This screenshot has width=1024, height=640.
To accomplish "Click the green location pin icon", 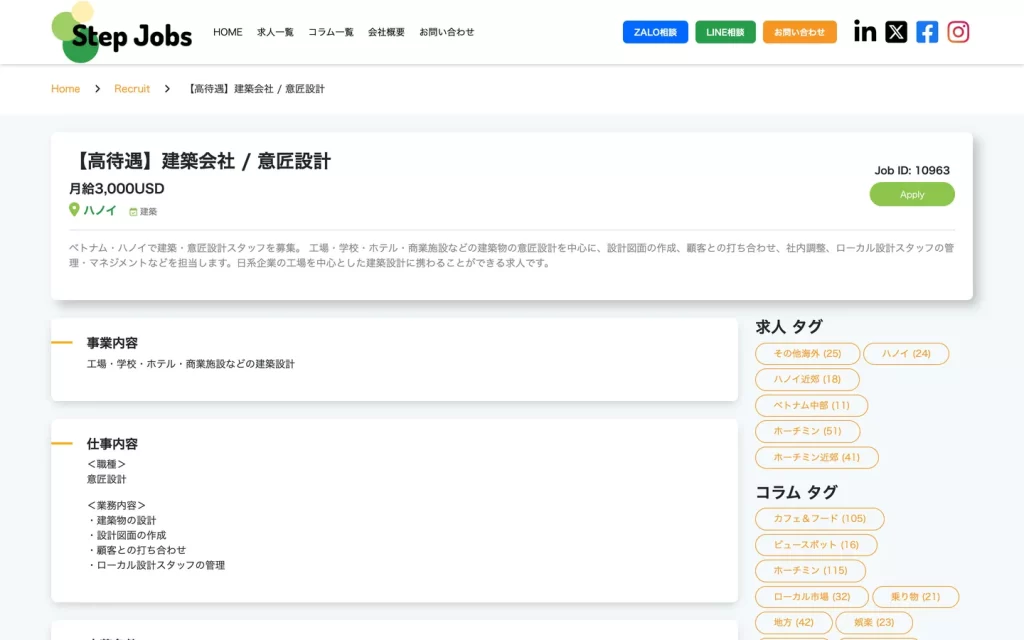I will (74, 210).
